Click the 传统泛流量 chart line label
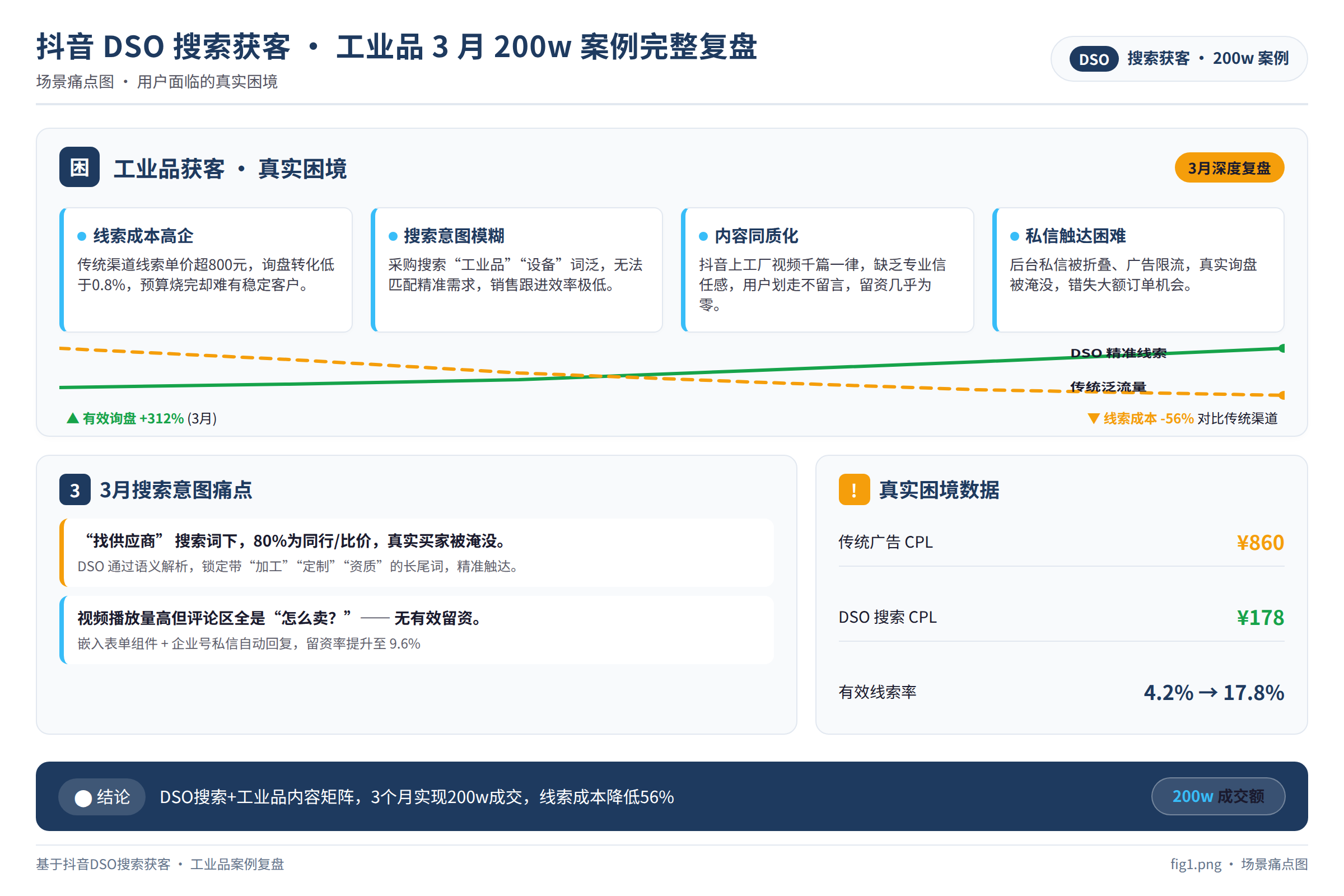The image size is (1344, 896). (x=1108, y=387)
